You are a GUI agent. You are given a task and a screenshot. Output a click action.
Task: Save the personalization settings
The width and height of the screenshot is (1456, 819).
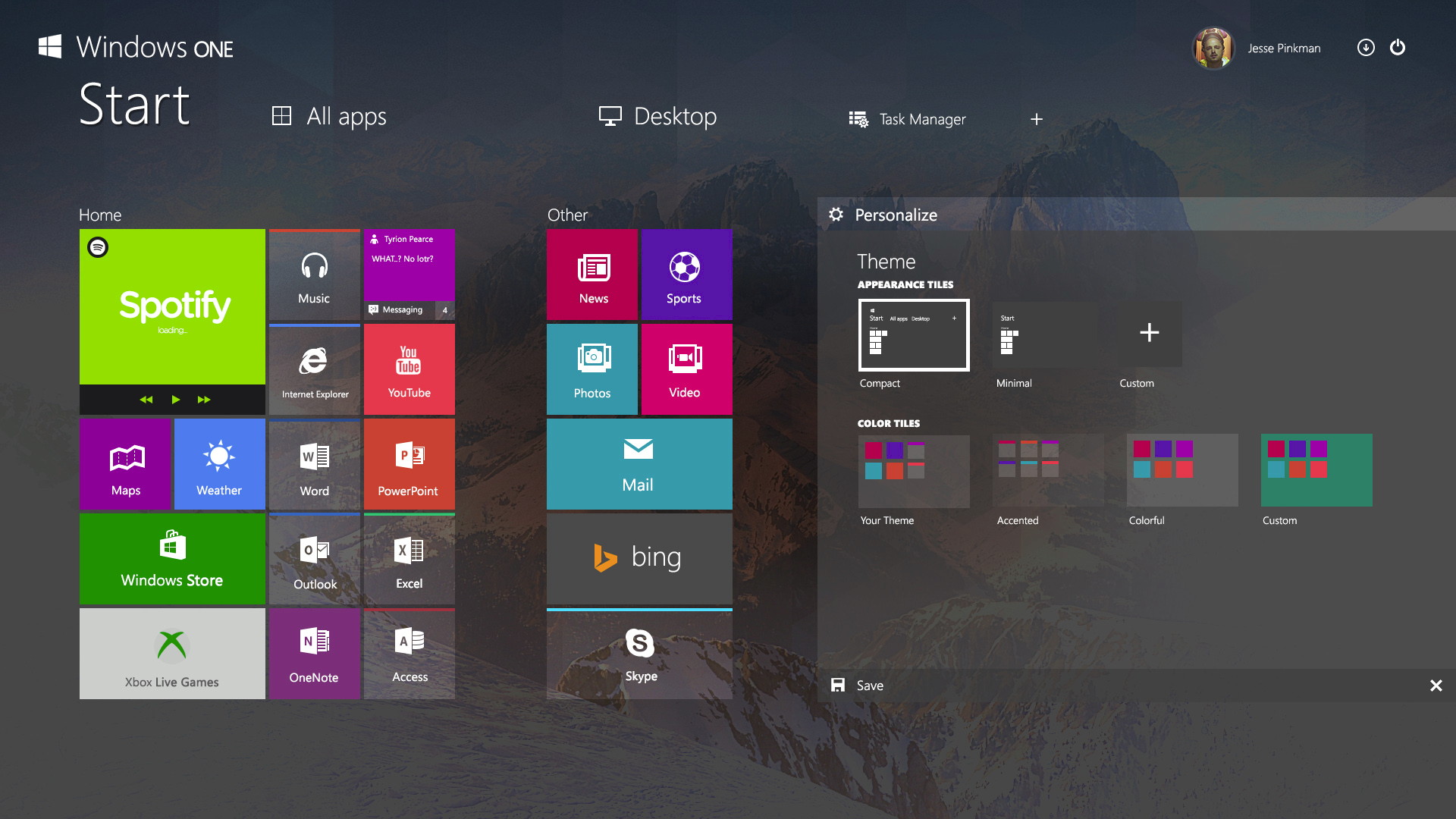click(857, 686)
